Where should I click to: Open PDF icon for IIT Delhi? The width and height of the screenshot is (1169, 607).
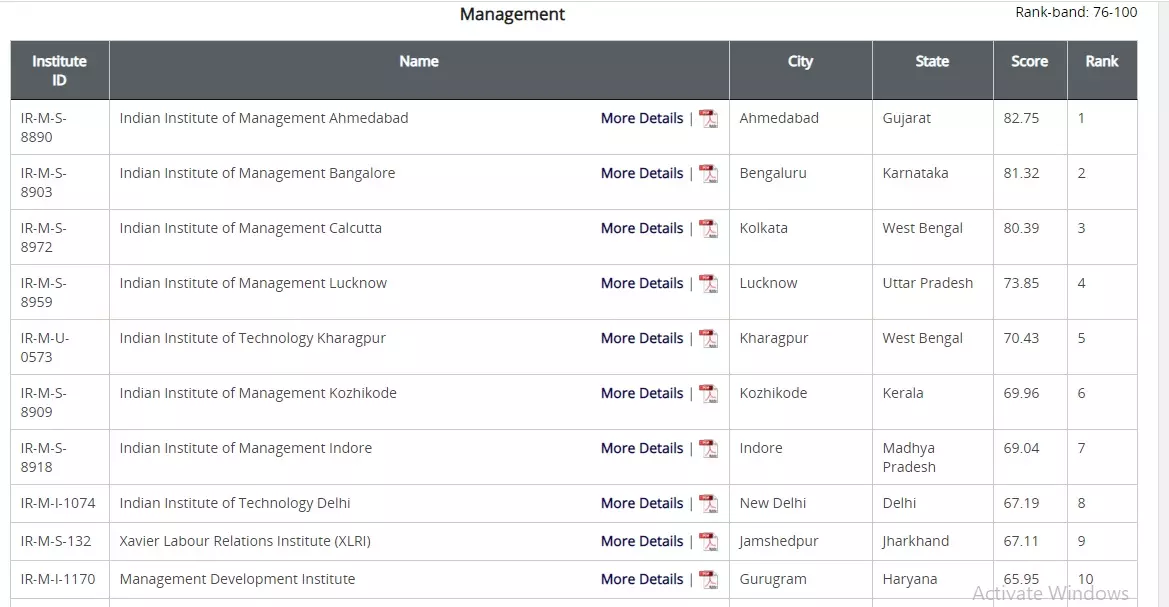pos(708,504)
